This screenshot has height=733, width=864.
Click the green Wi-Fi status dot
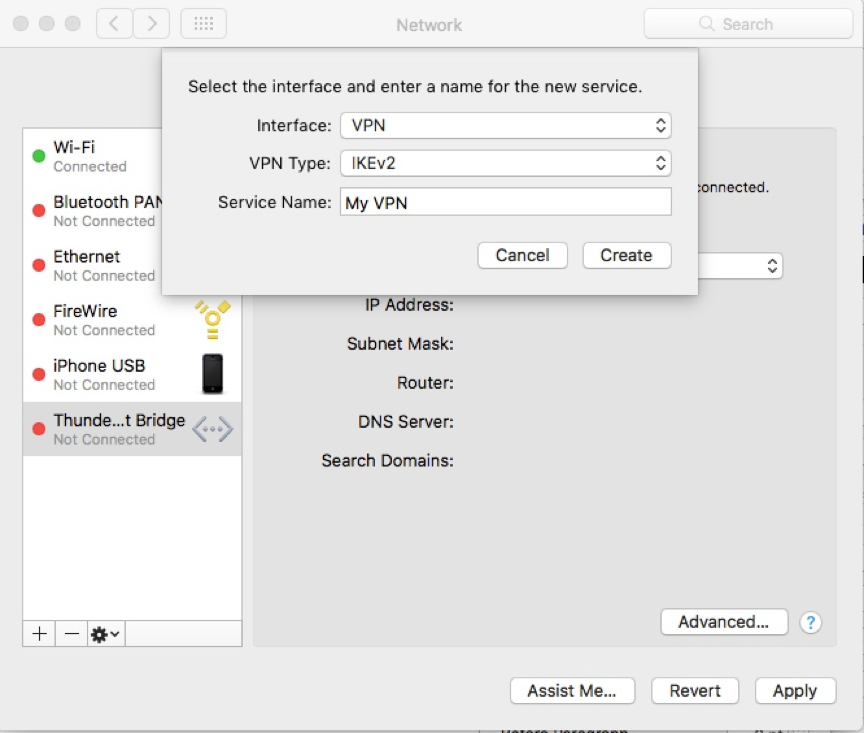[x=39, y=156]
